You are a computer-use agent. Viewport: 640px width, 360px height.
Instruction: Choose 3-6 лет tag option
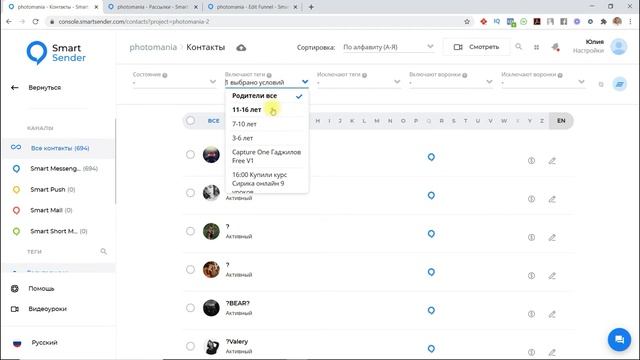tap(267, 138)
